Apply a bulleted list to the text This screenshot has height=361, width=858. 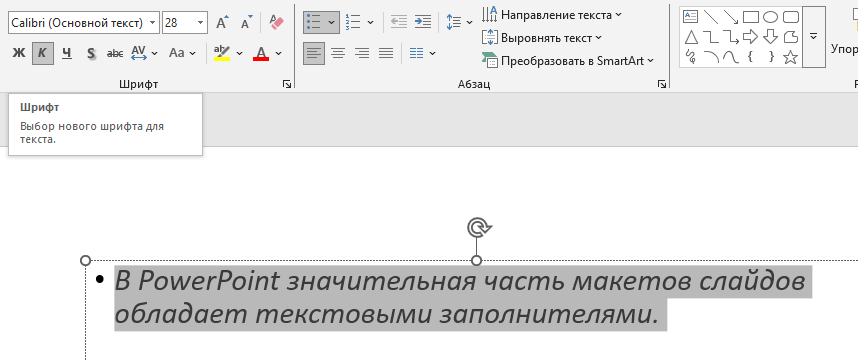point(314,22)
